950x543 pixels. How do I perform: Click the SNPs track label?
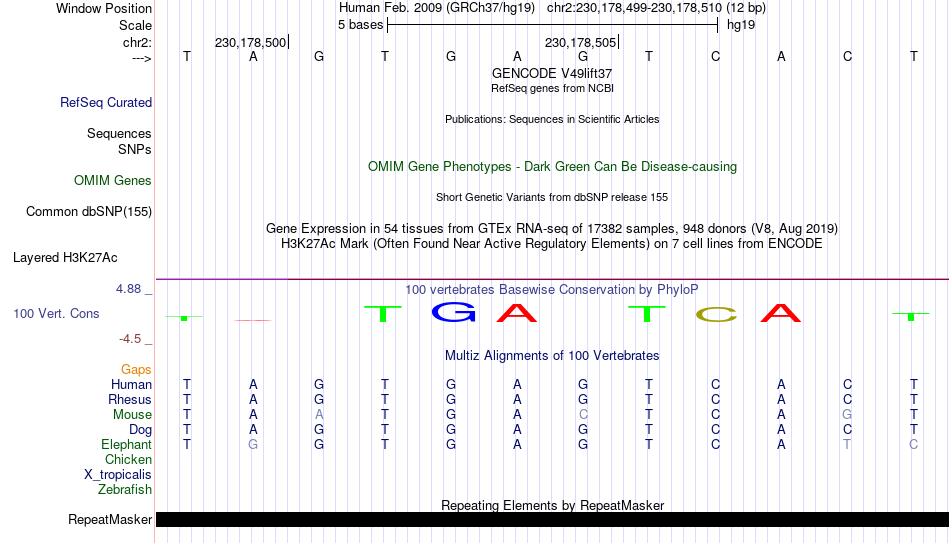(x=135, y=149)
